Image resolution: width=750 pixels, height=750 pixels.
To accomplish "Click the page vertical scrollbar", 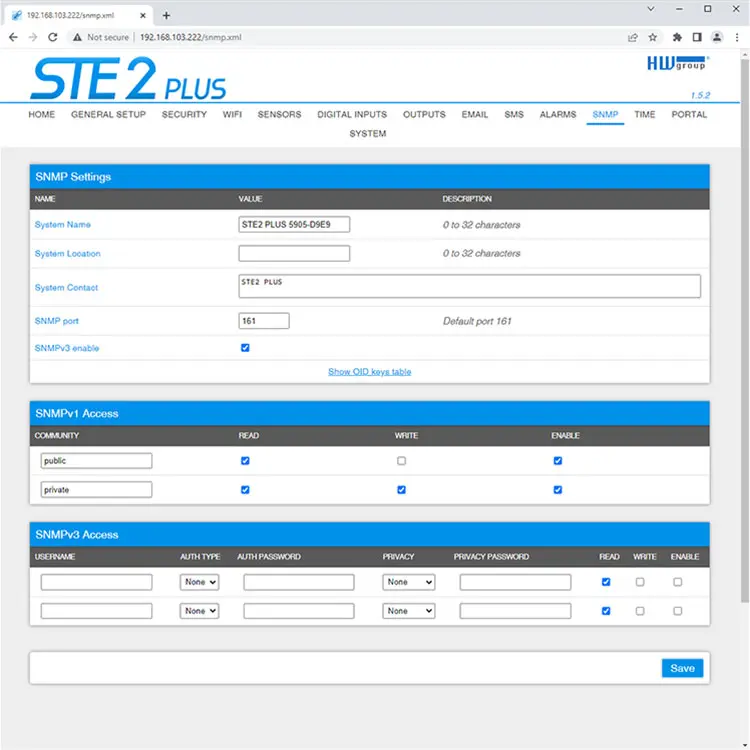I will click(x=745, y=330).
